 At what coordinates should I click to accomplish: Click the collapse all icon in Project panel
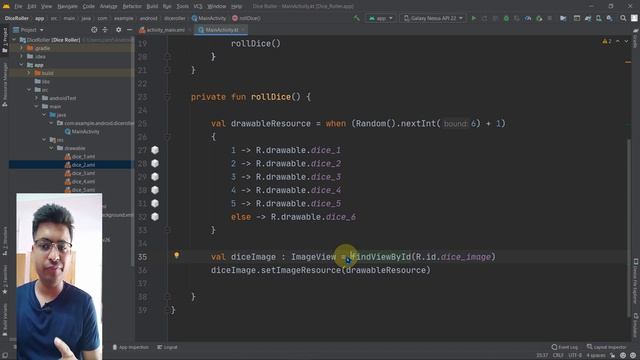(105, 30)
